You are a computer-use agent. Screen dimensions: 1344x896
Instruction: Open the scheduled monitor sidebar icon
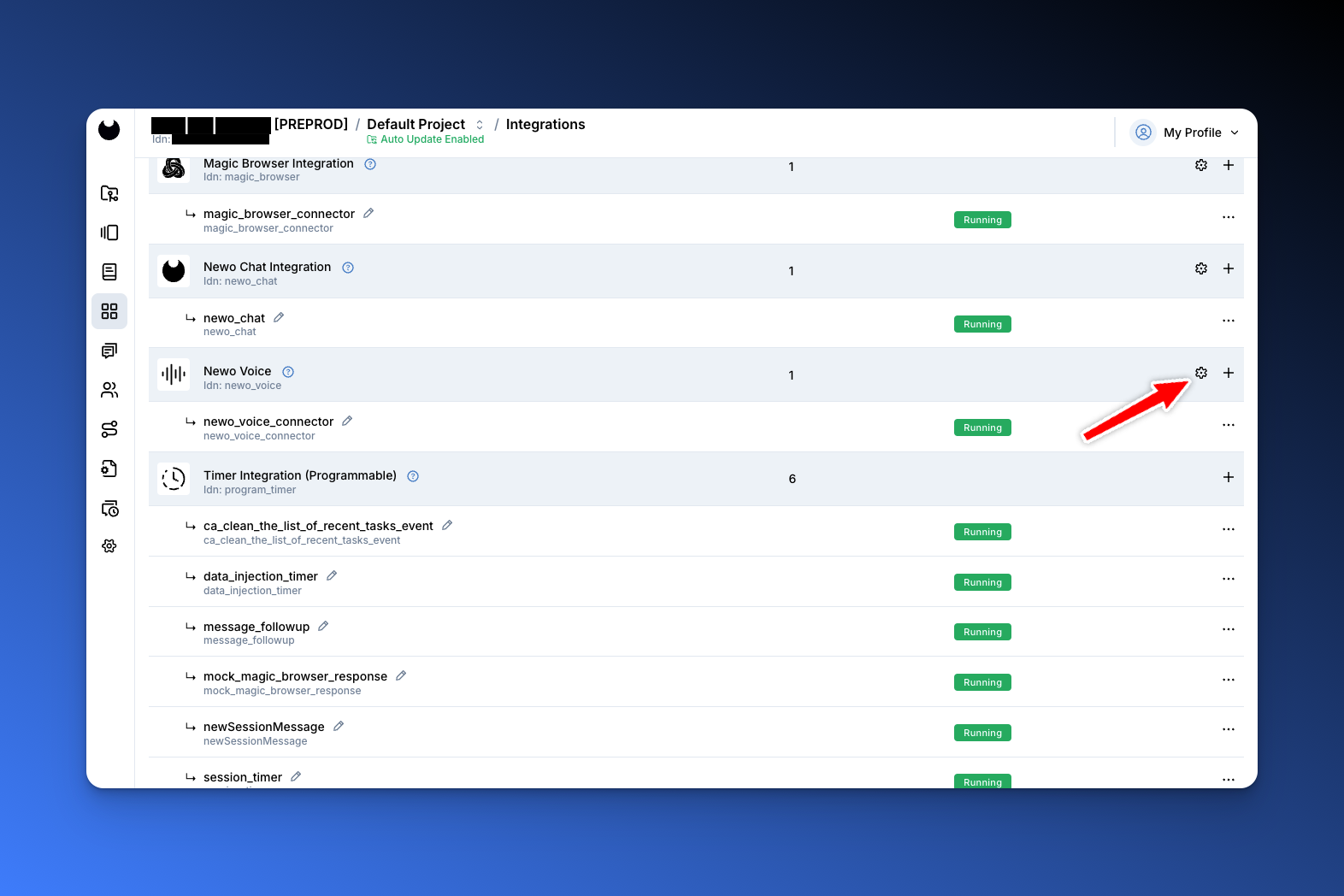[x=109, y=508]
